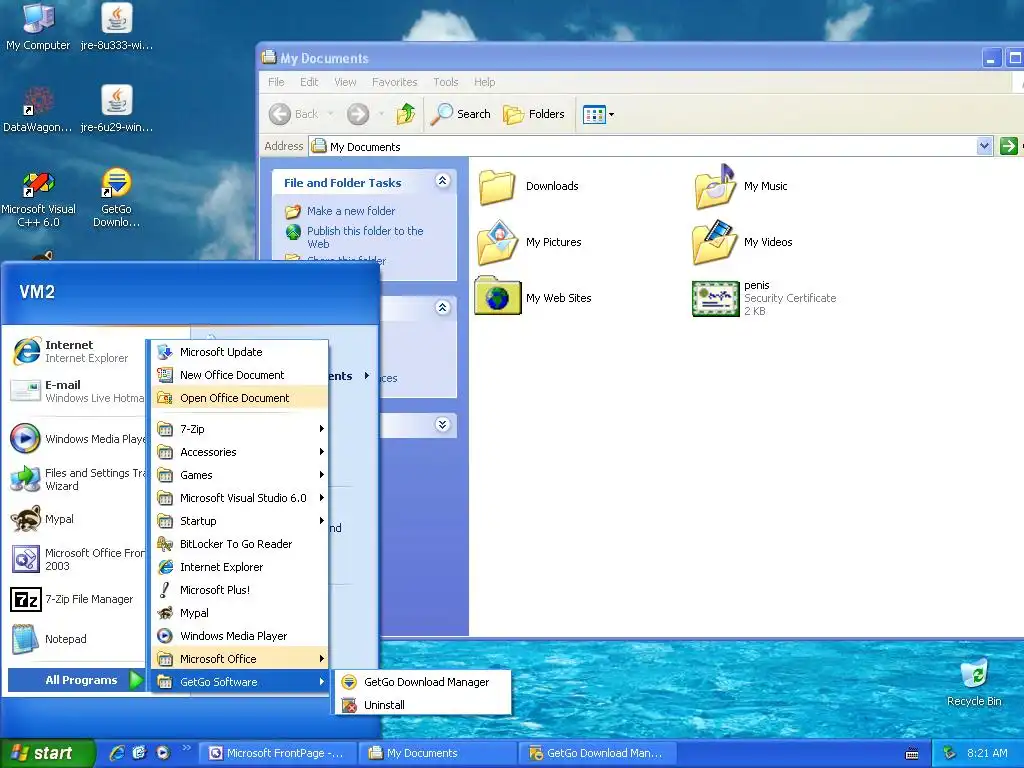Launch Windows Media Player from recent list
This screenshot has height=768, width=1024.
[77, 439]
